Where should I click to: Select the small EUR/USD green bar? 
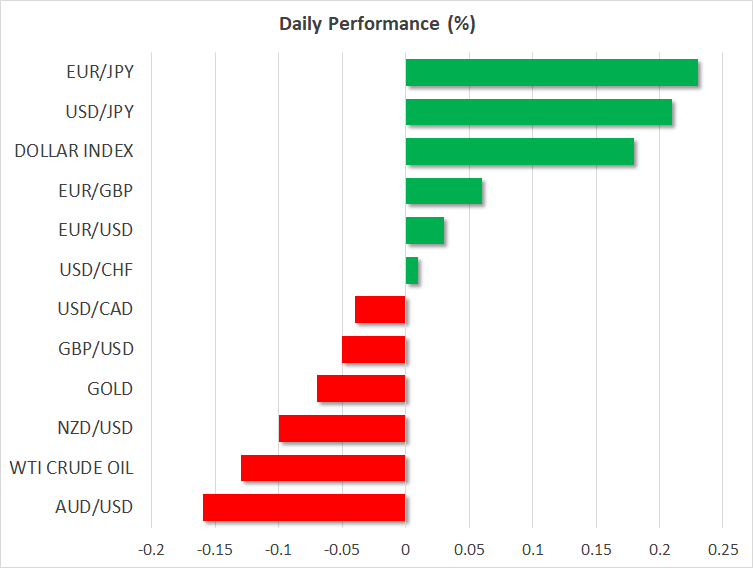point(424,230)
